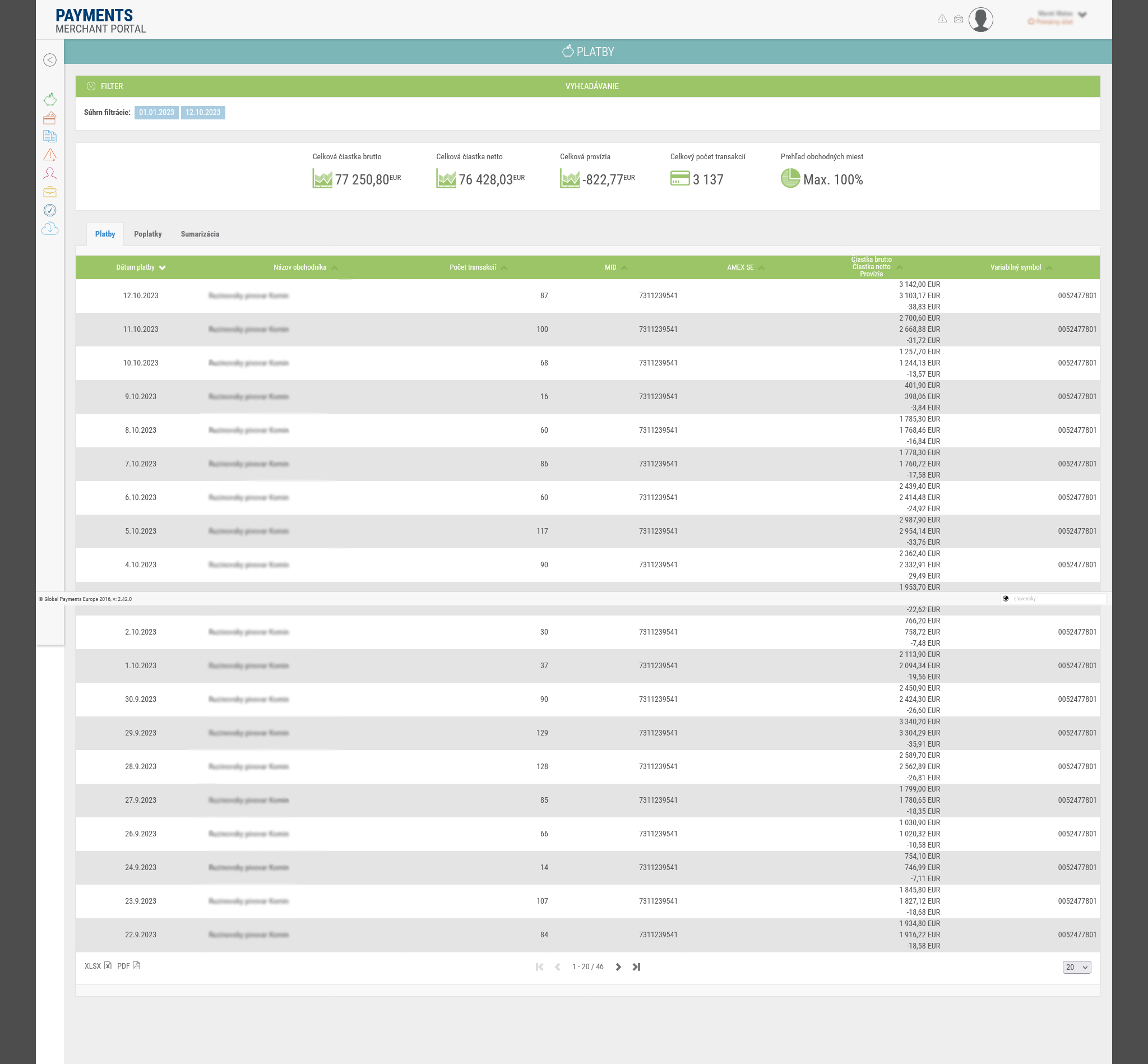Screen dimensions: 1148x1064
Task: Switch to the Sumarizácia tab
Action: pyautogui.click(x=200, y=234)
